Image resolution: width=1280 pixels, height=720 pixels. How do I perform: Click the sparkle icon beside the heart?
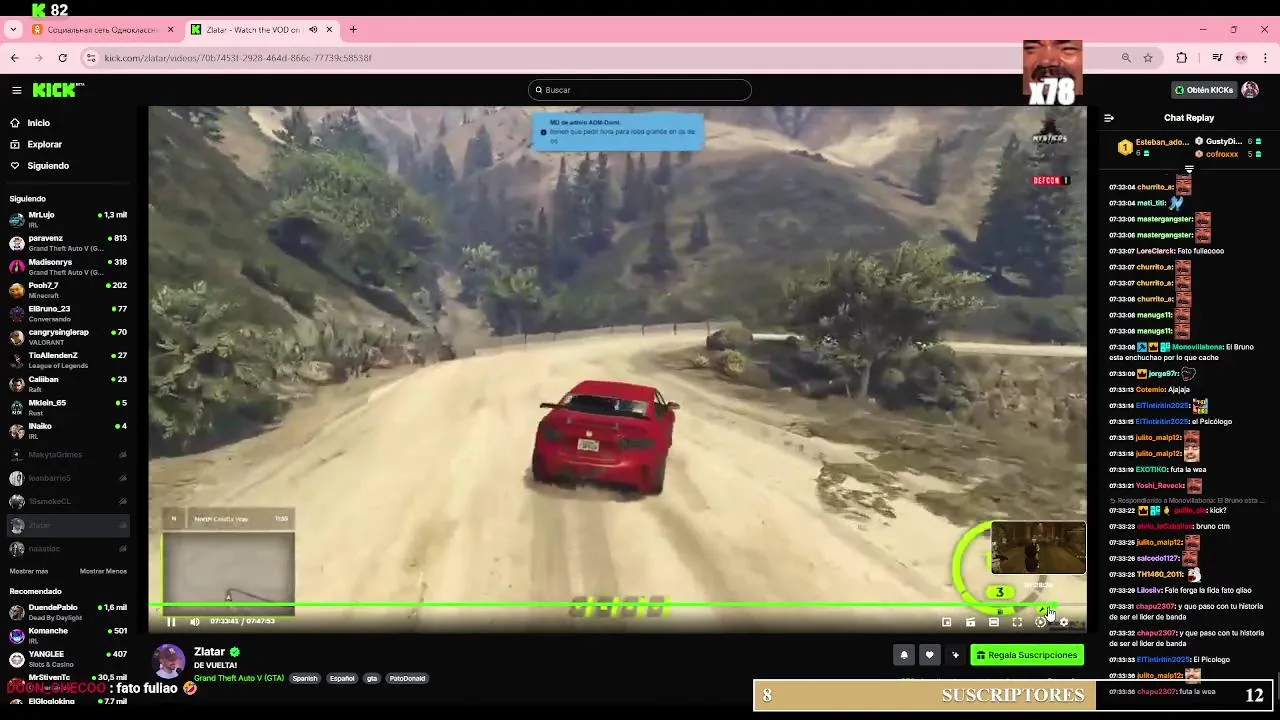[x=955, y=655]
